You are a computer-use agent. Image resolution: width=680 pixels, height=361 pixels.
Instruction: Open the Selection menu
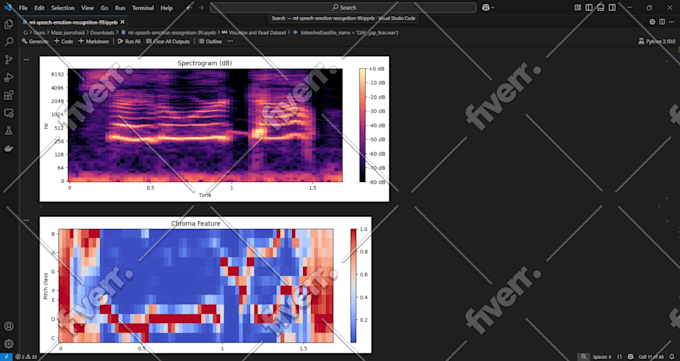(63, 8)
